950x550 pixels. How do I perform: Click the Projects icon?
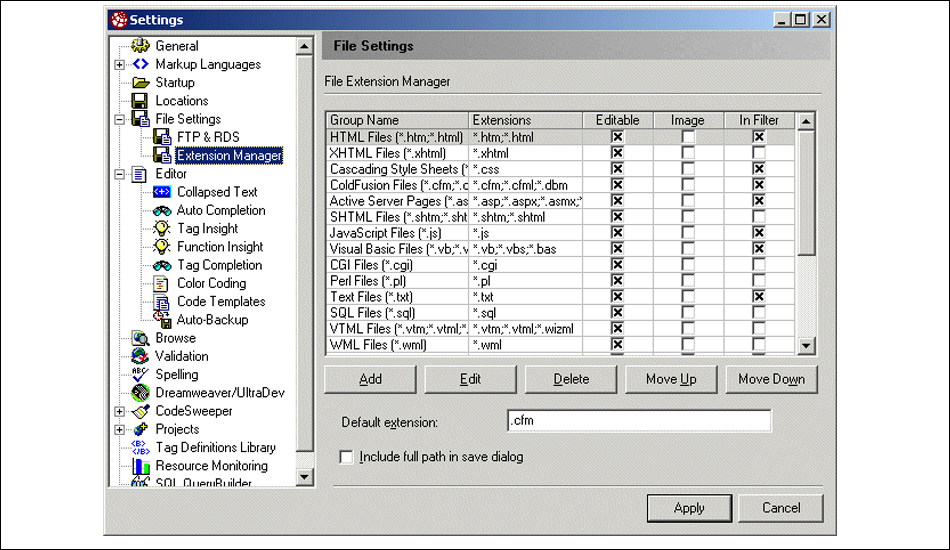(141, 429)
